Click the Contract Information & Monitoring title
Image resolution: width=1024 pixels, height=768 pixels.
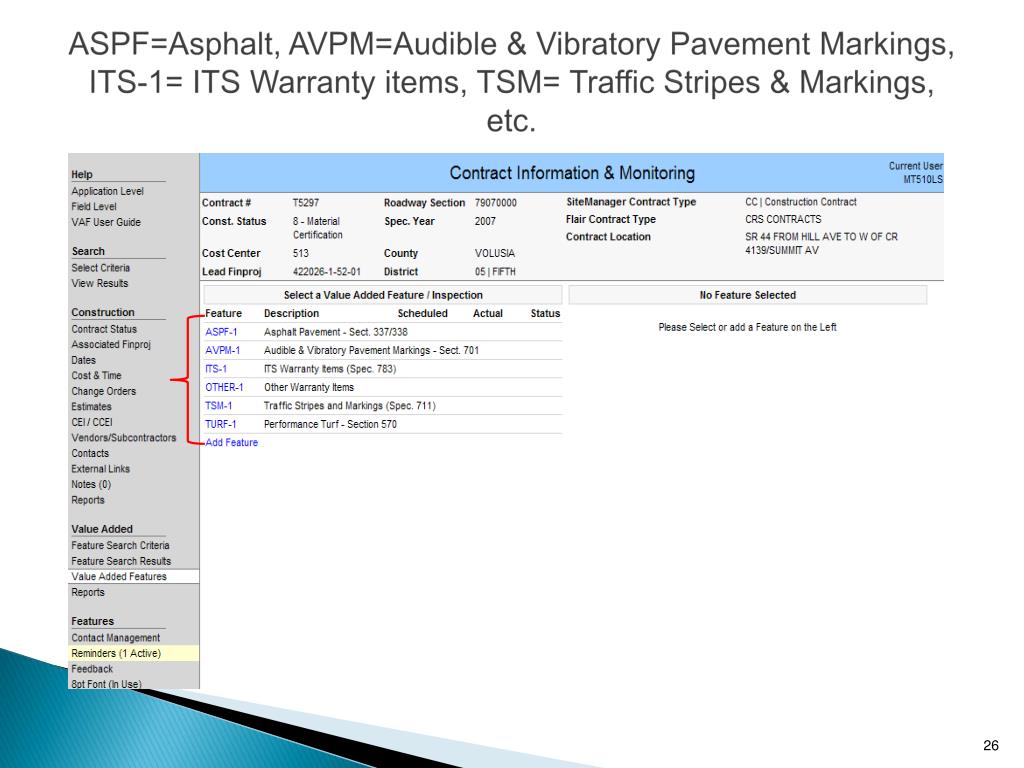571,173
